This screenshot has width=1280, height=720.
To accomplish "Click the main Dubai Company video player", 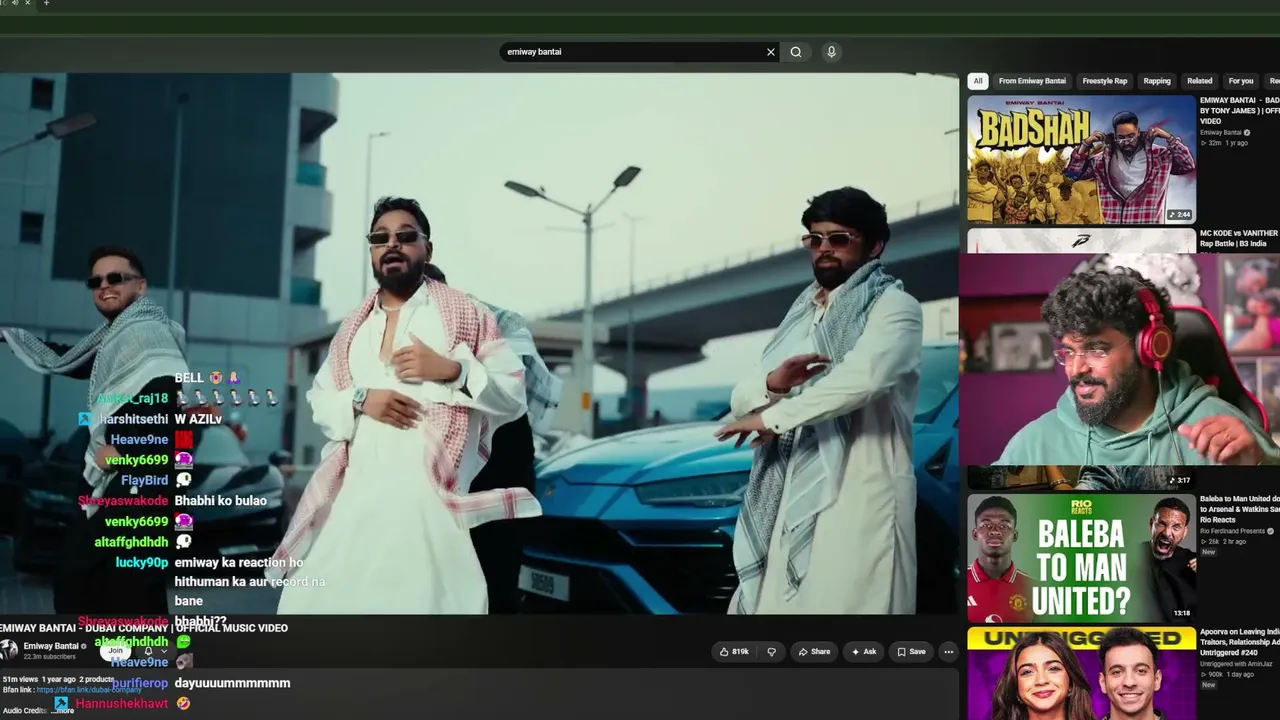I will coord(479,343).
